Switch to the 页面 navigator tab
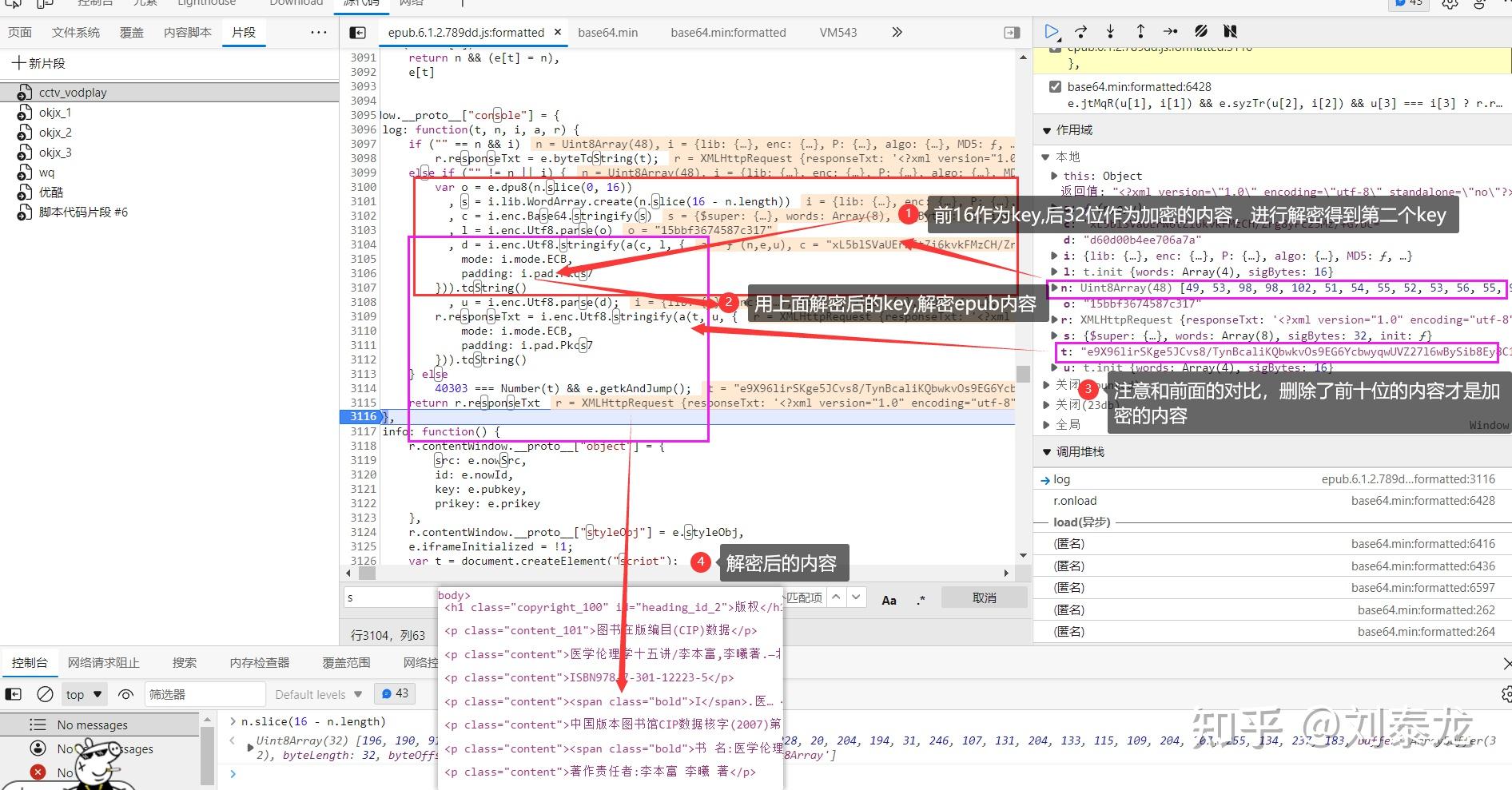Image resolution: width=1512 pixels, height=790 pixels. coord(20,33)
